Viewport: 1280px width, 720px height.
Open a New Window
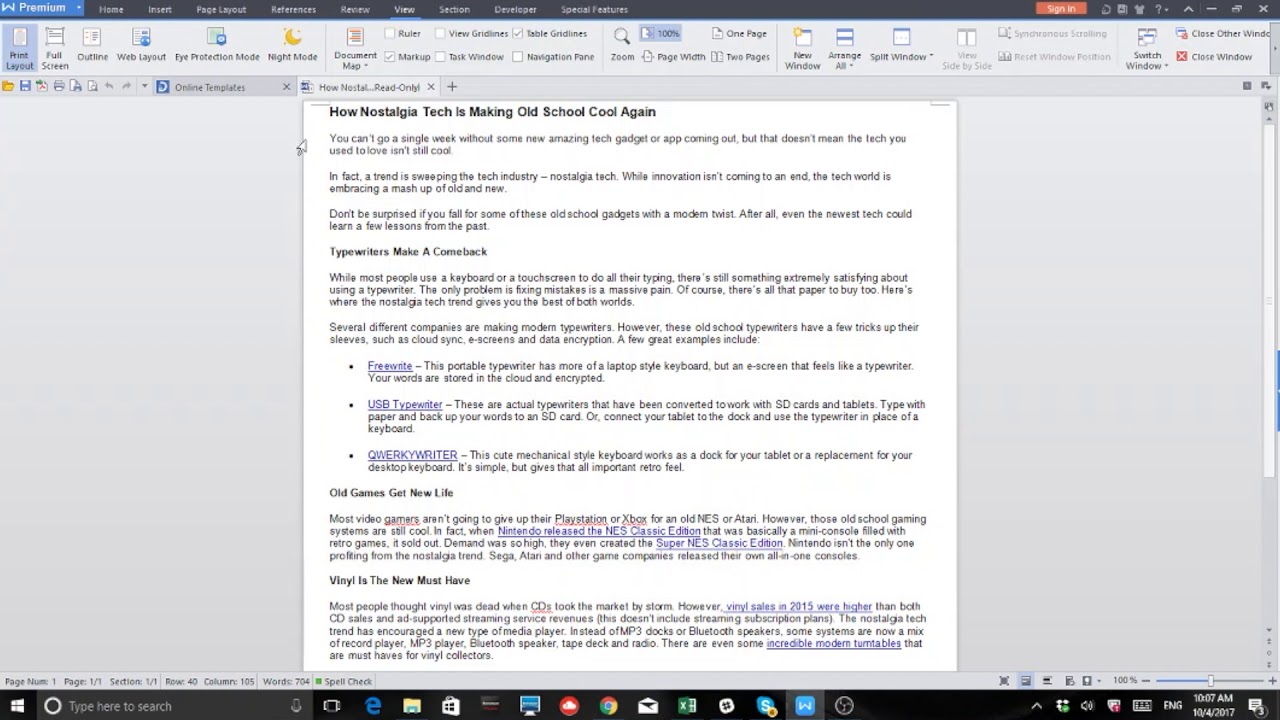(802, 49)
